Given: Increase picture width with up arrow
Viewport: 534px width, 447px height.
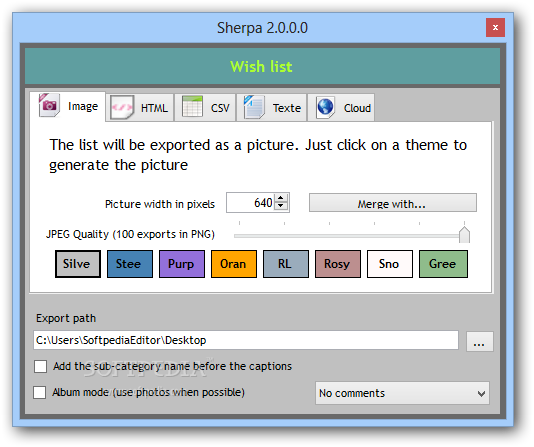Looking at the screenshot, I should click(281, 198).
